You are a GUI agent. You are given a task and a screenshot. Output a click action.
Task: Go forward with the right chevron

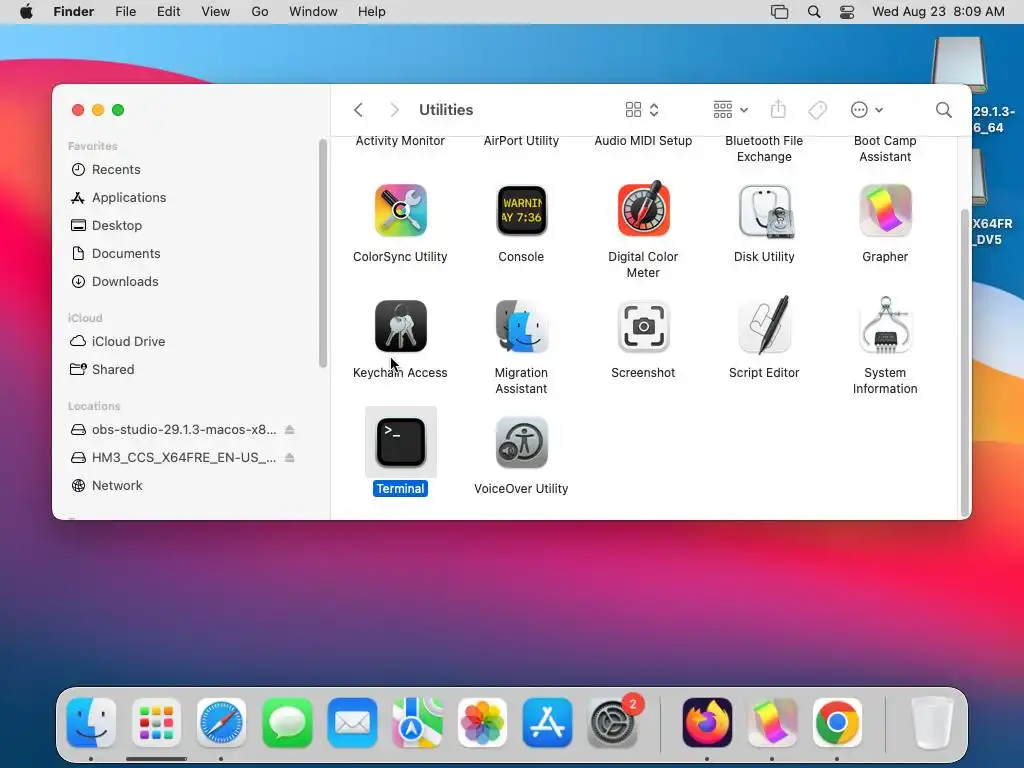tap(394, 110)
